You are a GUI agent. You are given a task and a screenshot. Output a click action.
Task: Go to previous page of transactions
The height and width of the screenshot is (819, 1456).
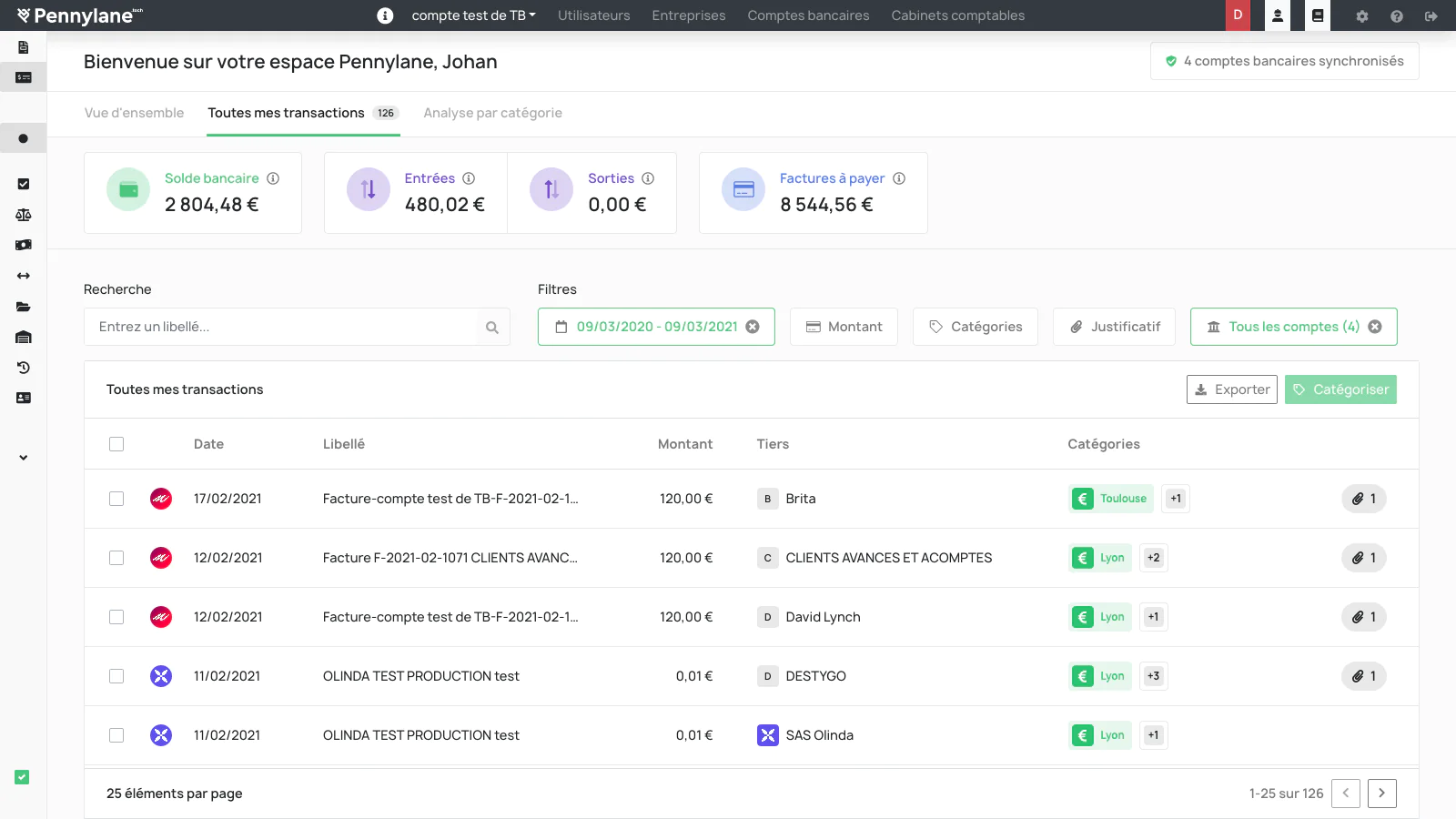1346,794
